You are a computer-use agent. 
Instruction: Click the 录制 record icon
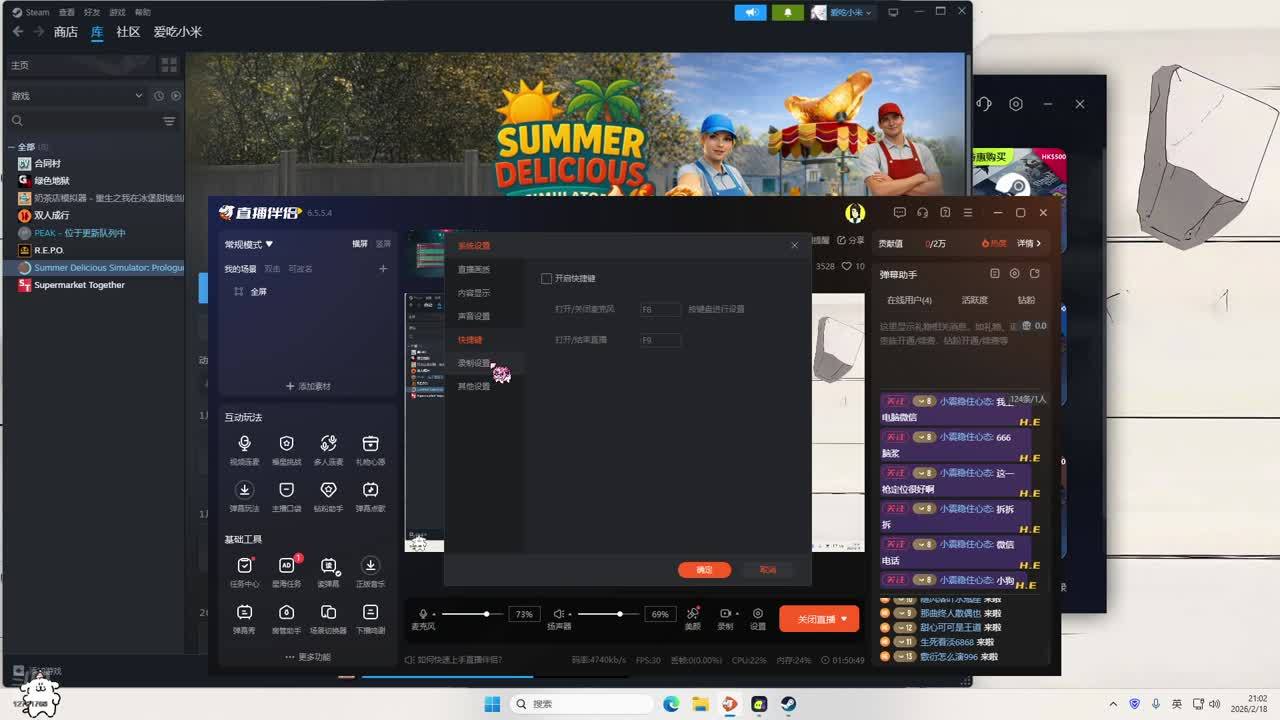pos(726,614)
